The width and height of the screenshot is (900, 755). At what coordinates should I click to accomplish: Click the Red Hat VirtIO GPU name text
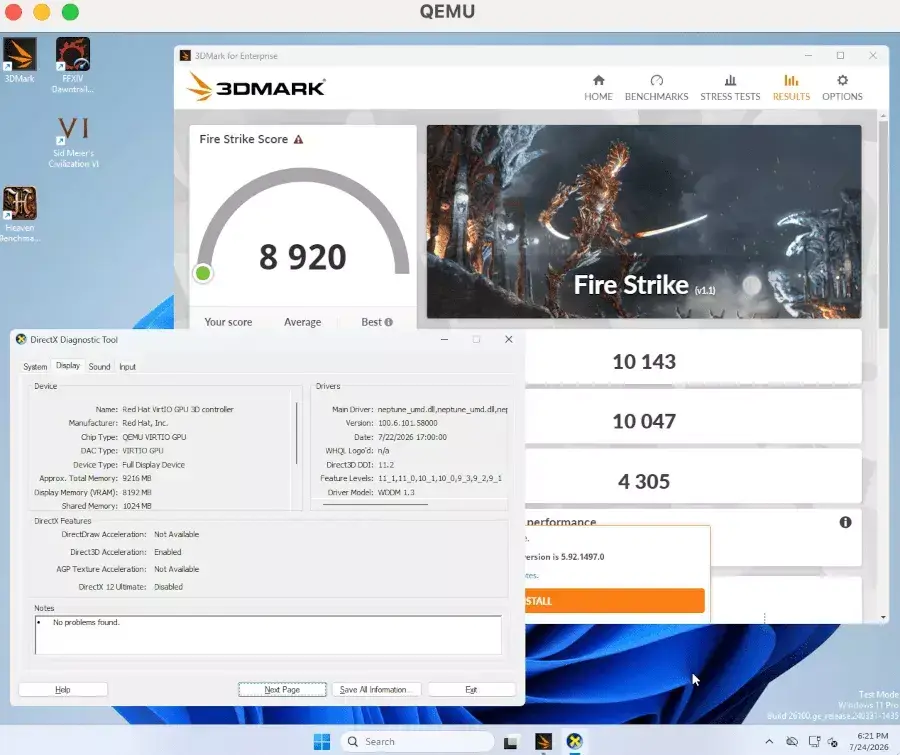pos(178,409)
